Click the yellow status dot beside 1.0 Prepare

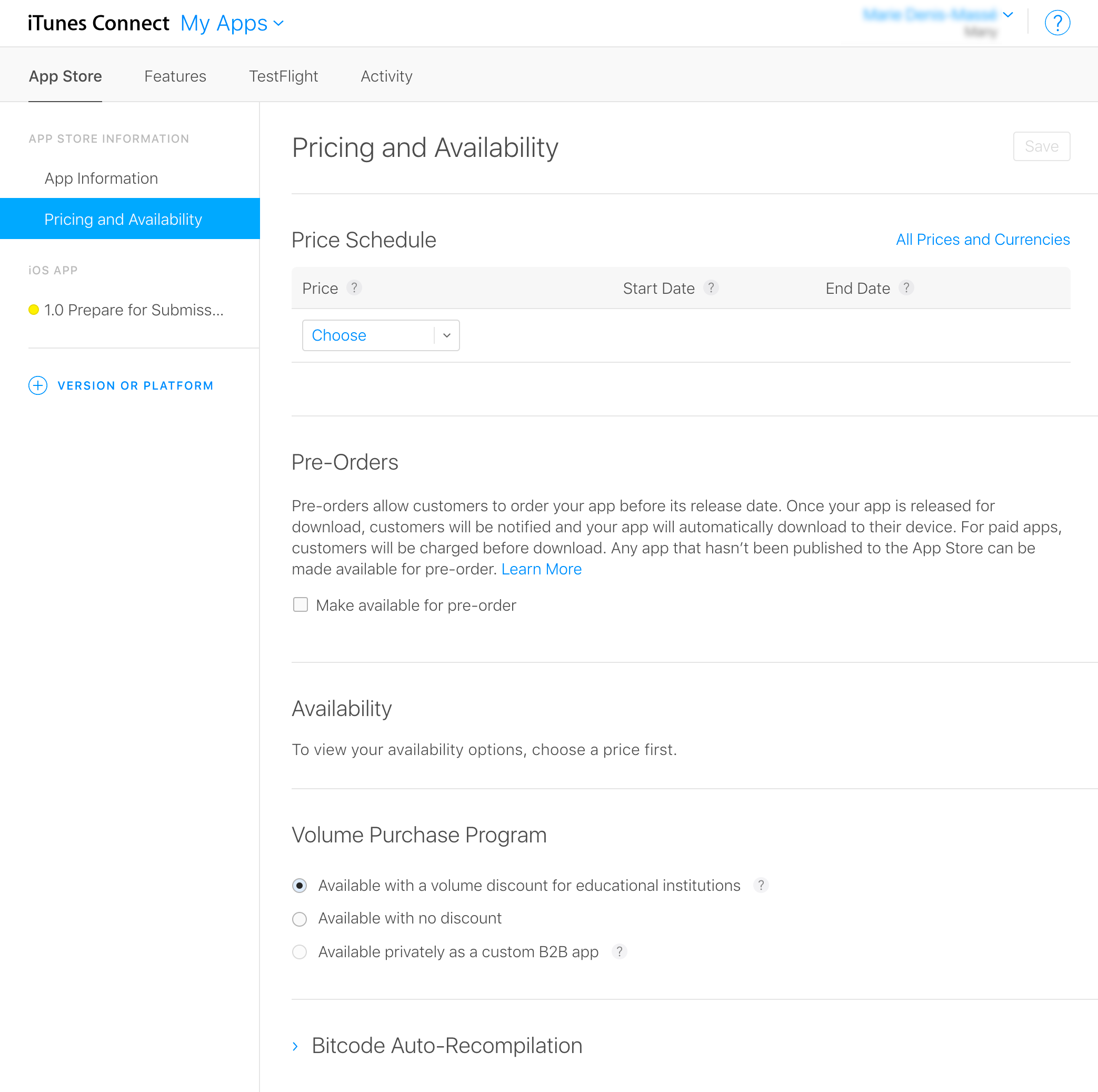tap(34, 310)
